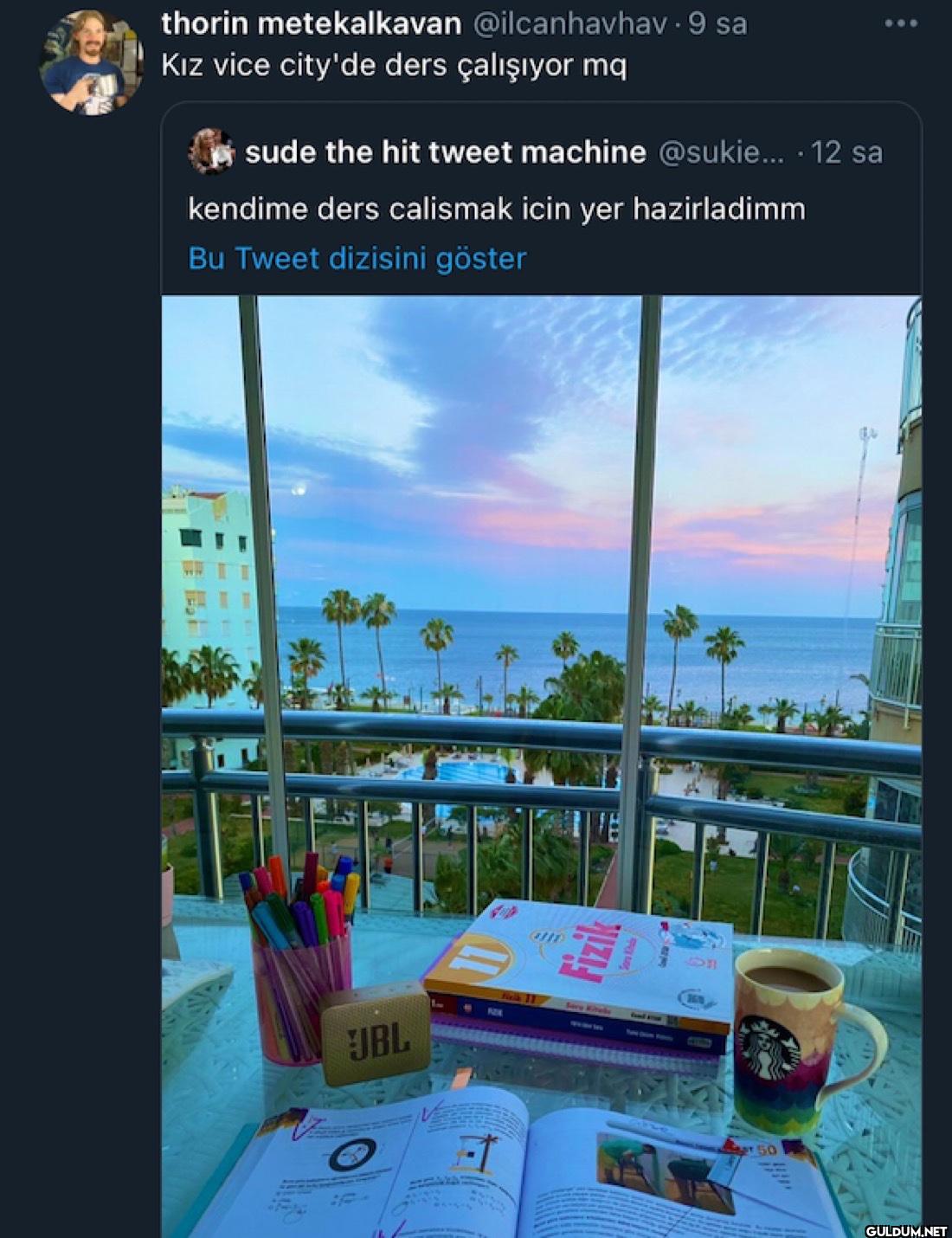The height and width of the screenshot is (1238, 952).
Task: Open thorin metekalkavan's profile picture
Action: pyautogui.click(x=92, y=62)
